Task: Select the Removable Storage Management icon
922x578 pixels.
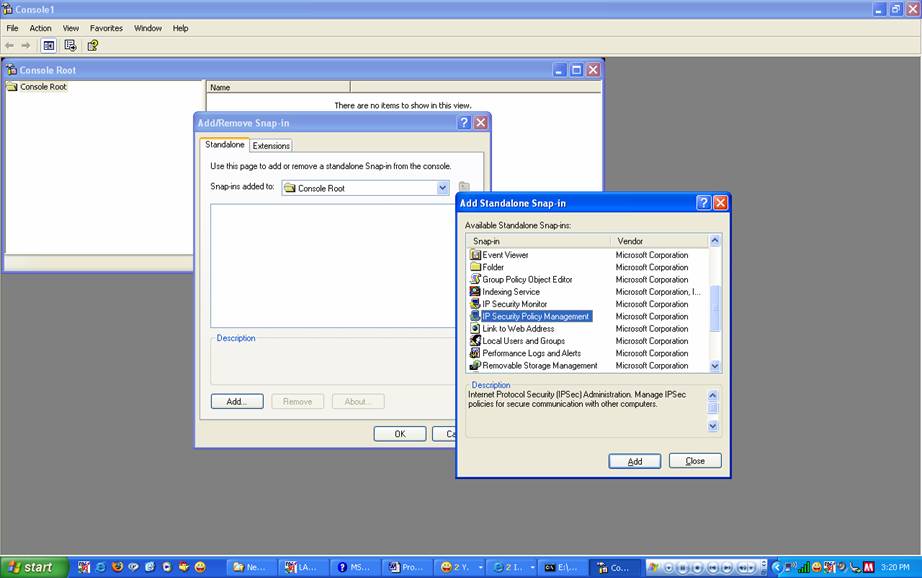Action: (475, 366)
